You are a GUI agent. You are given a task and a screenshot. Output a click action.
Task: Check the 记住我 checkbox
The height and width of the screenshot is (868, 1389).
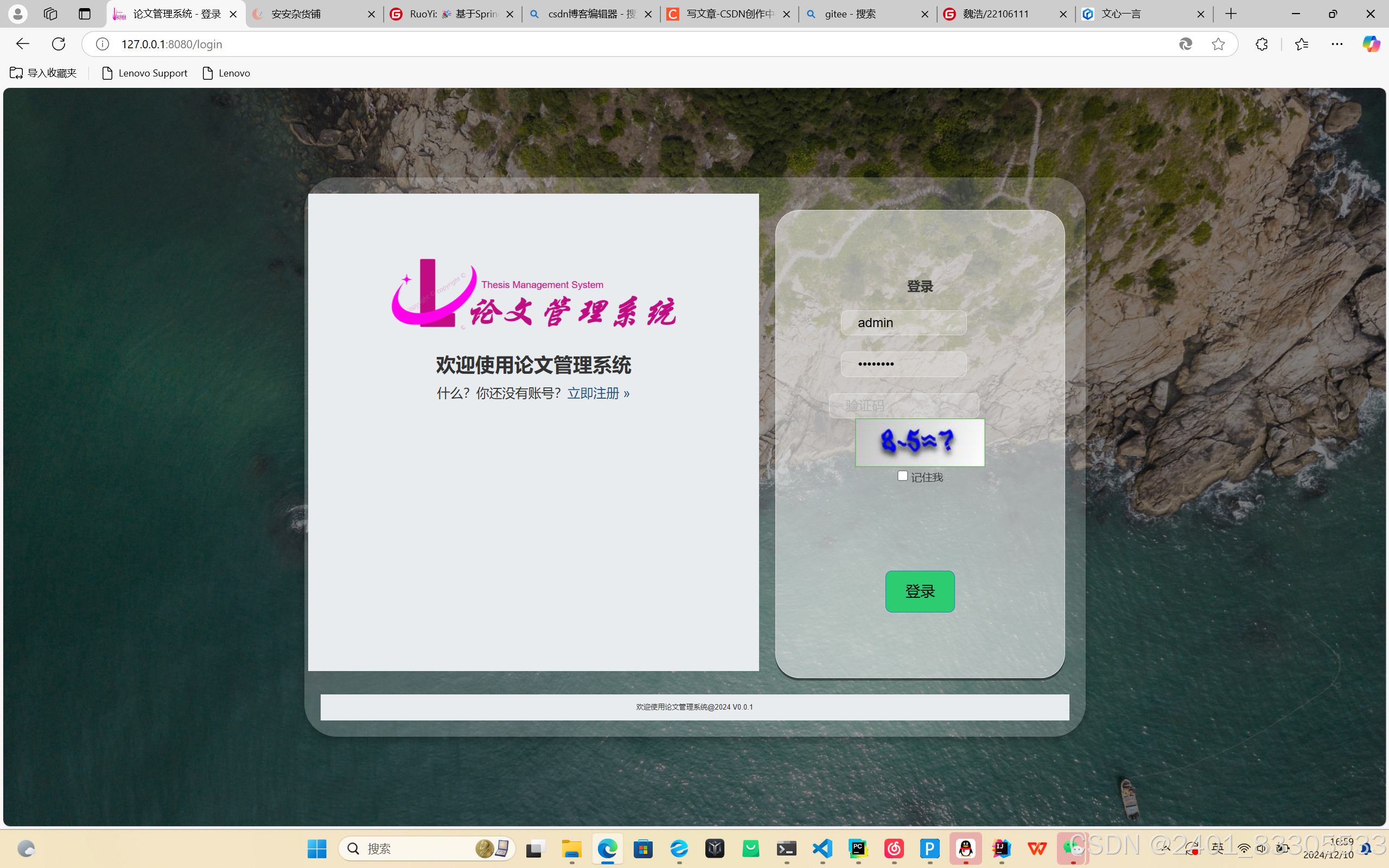pos(902,476)
